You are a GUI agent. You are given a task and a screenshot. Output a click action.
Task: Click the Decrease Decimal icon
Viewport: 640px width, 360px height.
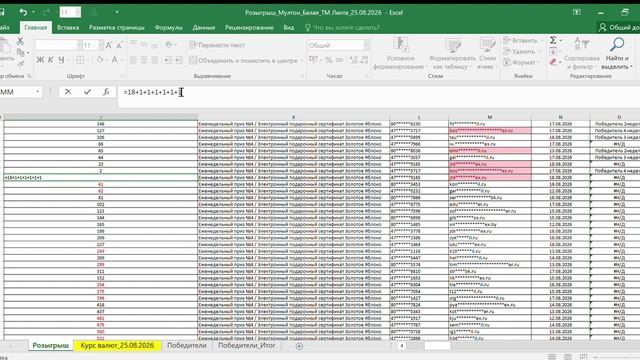tap(364, 60)
